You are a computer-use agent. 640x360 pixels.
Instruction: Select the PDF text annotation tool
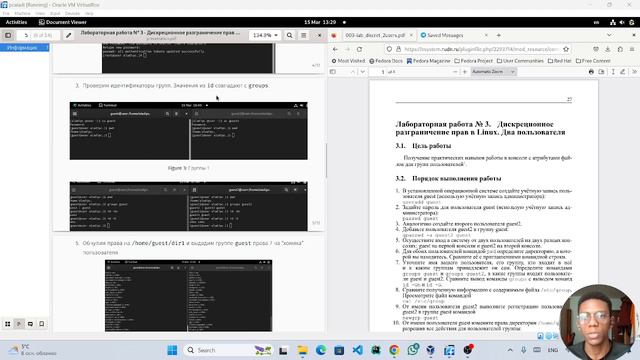coord(613,72)
